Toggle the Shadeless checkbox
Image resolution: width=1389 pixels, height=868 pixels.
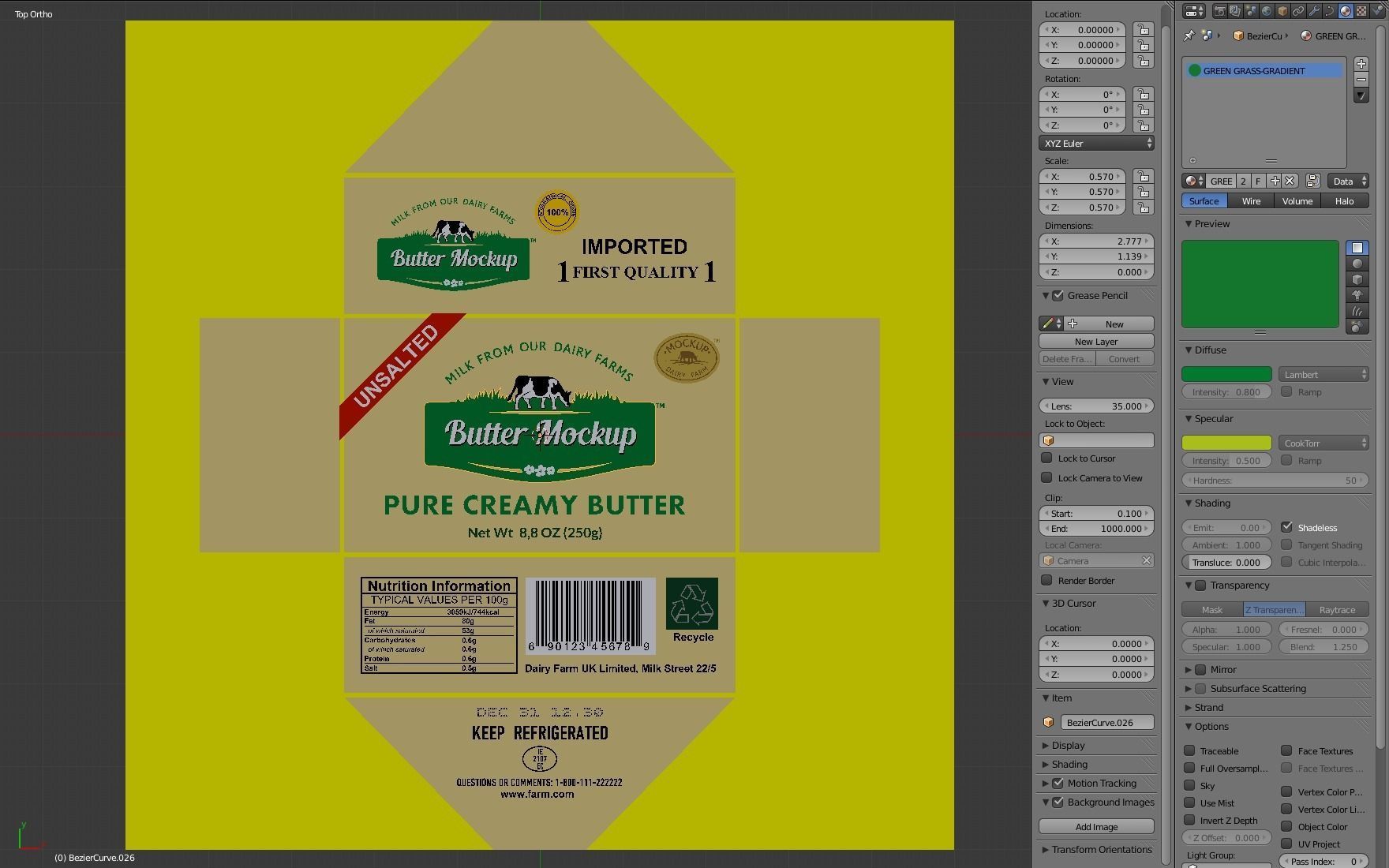pyautogui.click(x=1286, y=527)
